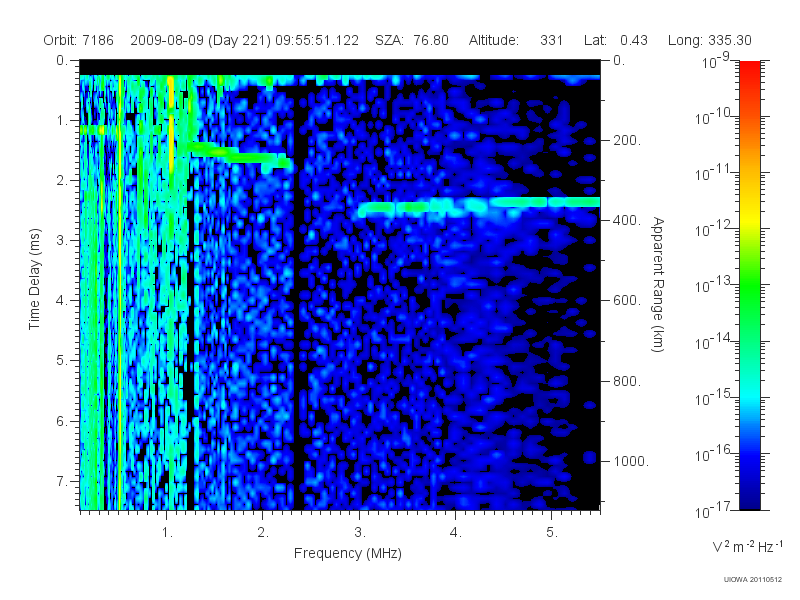Click the Orbit: 7186 header text
Image resolution: width=800 pixels, height=600 pixels.
coord(79,40)
